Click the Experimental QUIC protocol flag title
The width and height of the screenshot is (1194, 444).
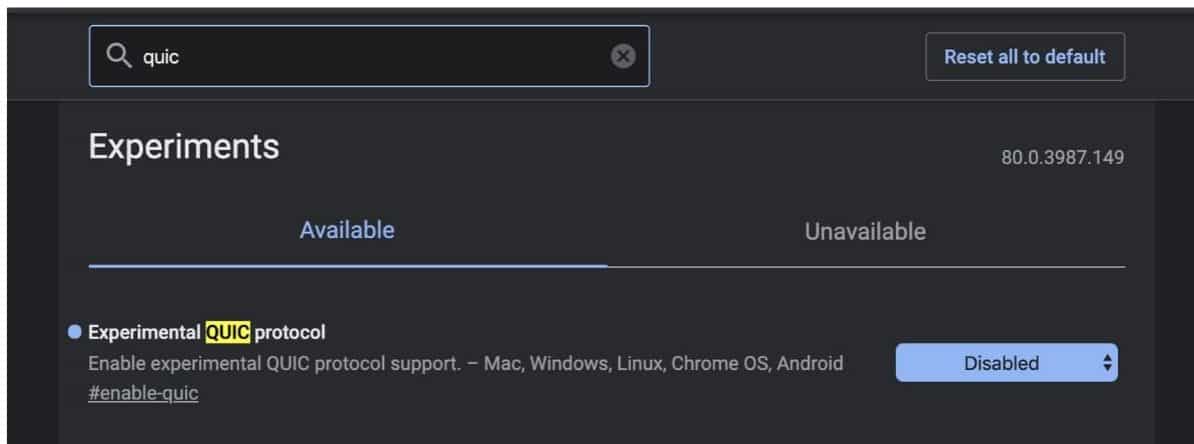pyautogui.click(x=207, y=332)
